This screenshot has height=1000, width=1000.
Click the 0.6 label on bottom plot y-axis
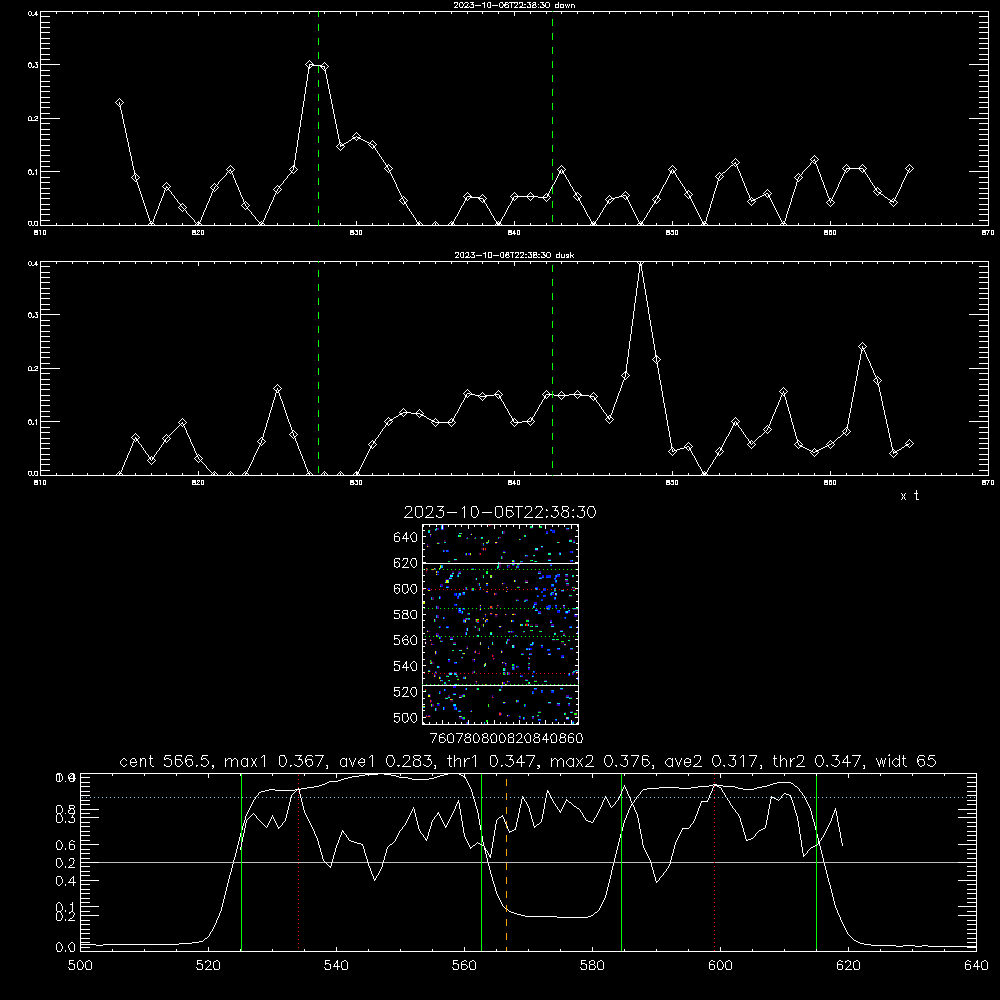(66, 845)
